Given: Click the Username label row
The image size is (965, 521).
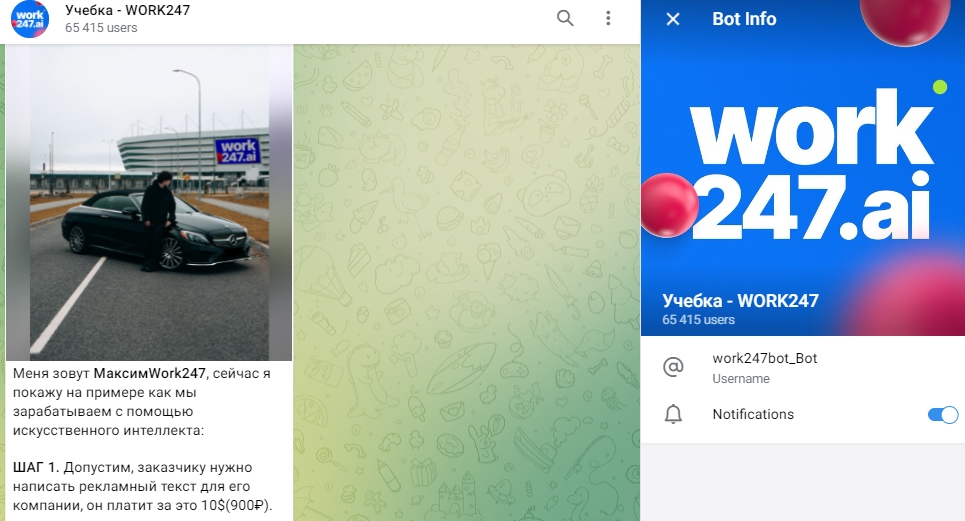Looking at the screenshot, I should [x=741, y=379].
